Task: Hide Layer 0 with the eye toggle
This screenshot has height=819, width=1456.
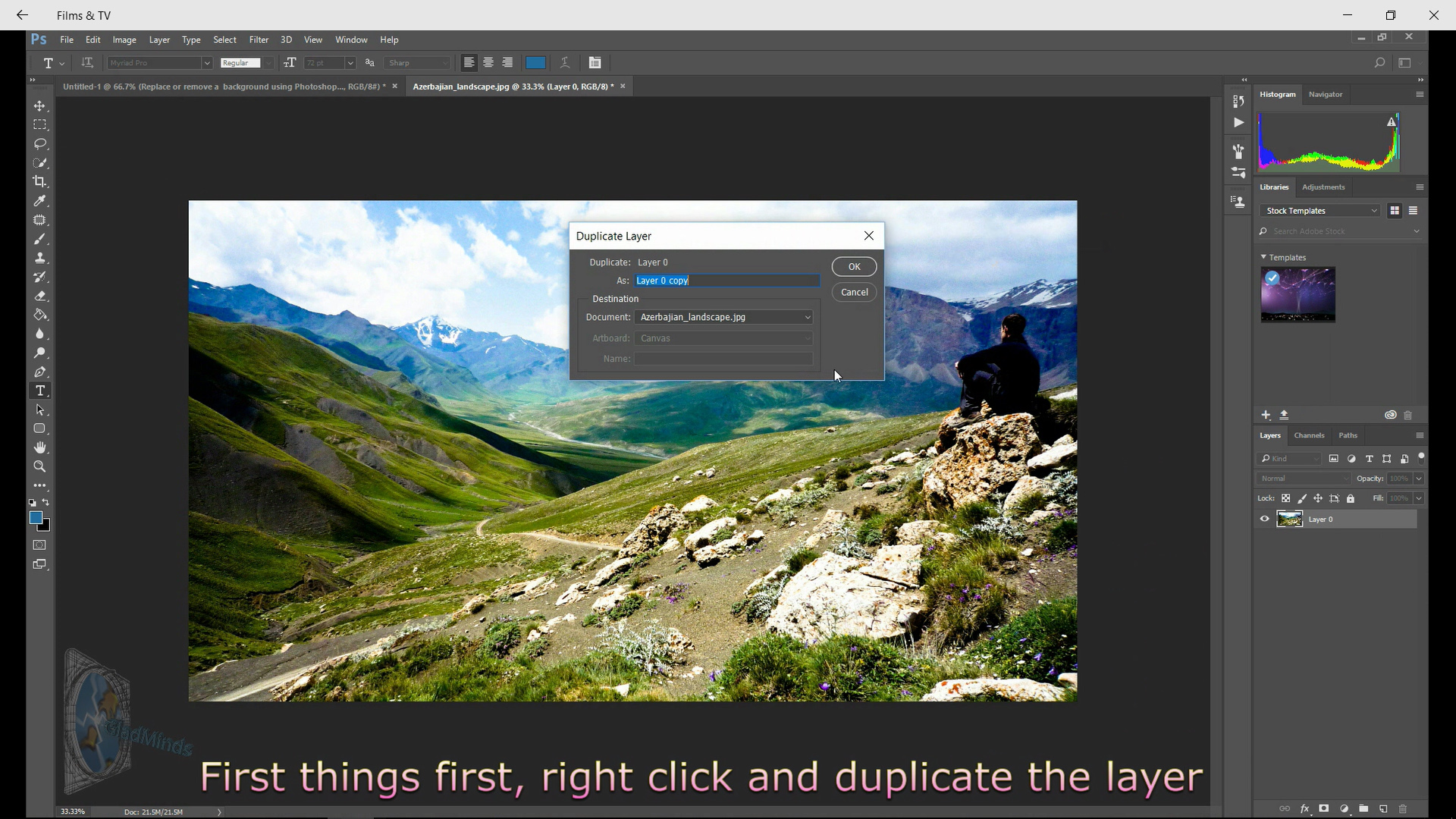Action: [x=1263, y=519]
